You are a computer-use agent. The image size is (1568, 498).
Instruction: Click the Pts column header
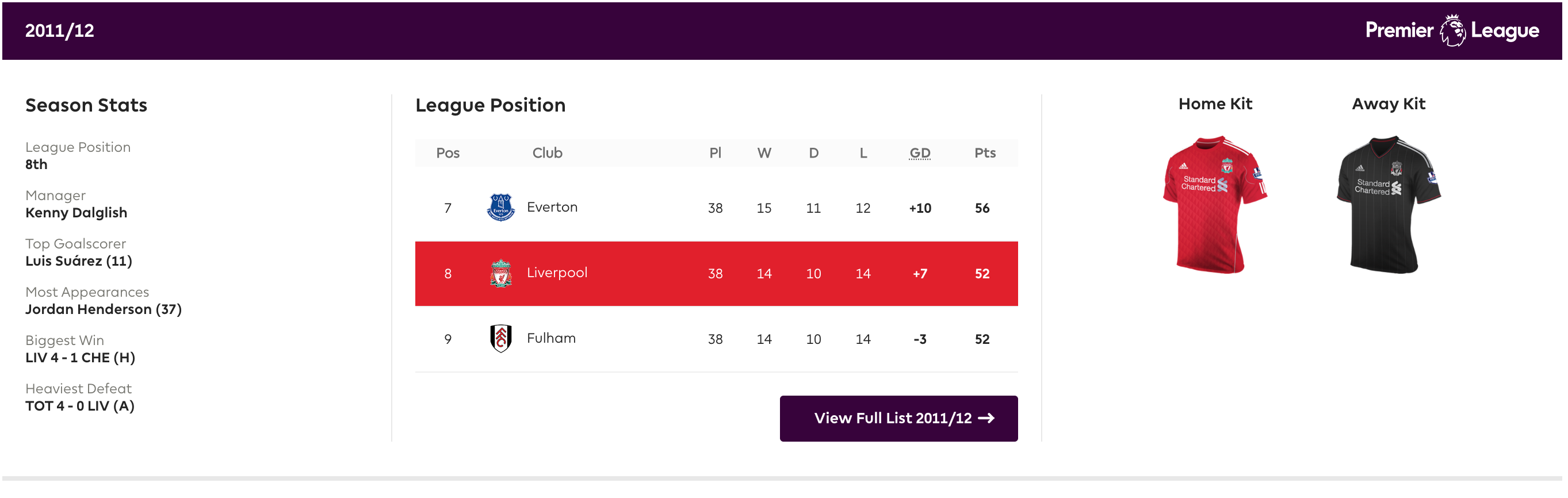[x=984, y=153]
